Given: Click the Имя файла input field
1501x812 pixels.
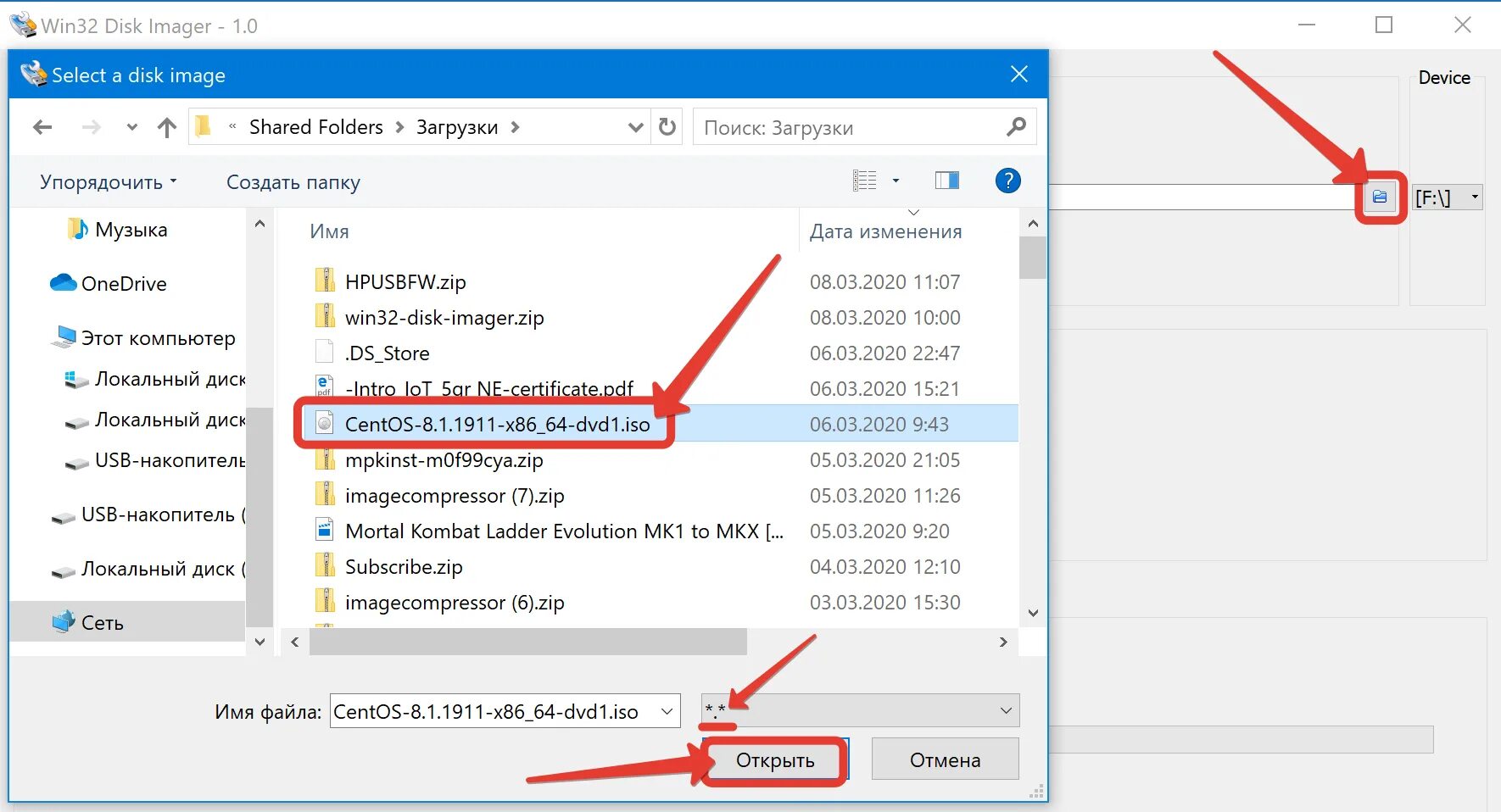Looking at the screenshot, I should click(x=494, y=712).
